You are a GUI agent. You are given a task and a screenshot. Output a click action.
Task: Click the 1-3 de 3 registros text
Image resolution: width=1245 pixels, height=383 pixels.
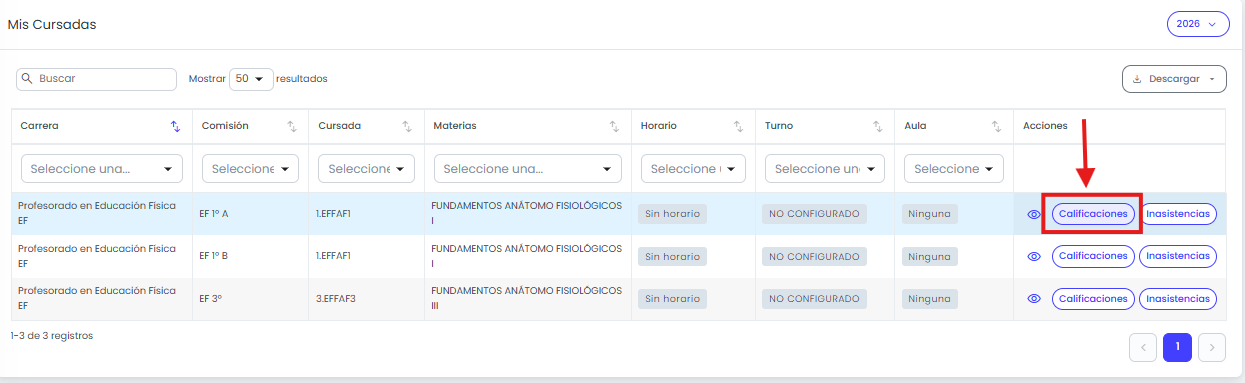[52, 336]
